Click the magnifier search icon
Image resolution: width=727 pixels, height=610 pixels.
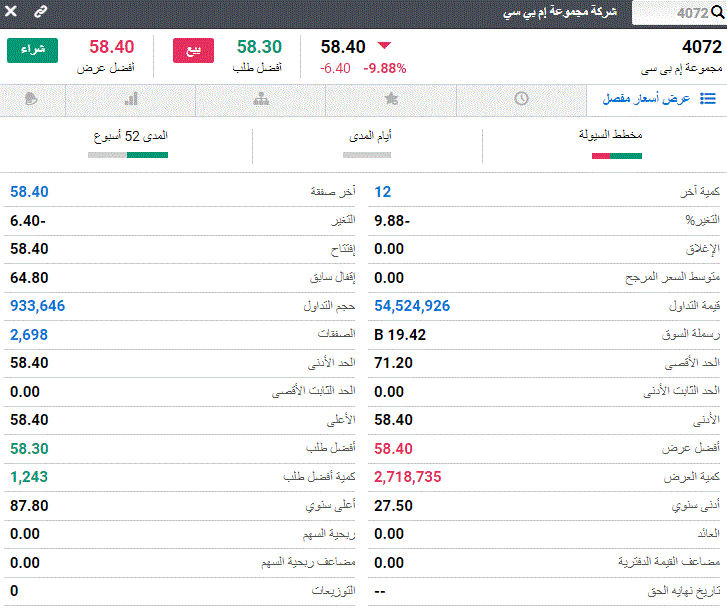coord(717,13)
